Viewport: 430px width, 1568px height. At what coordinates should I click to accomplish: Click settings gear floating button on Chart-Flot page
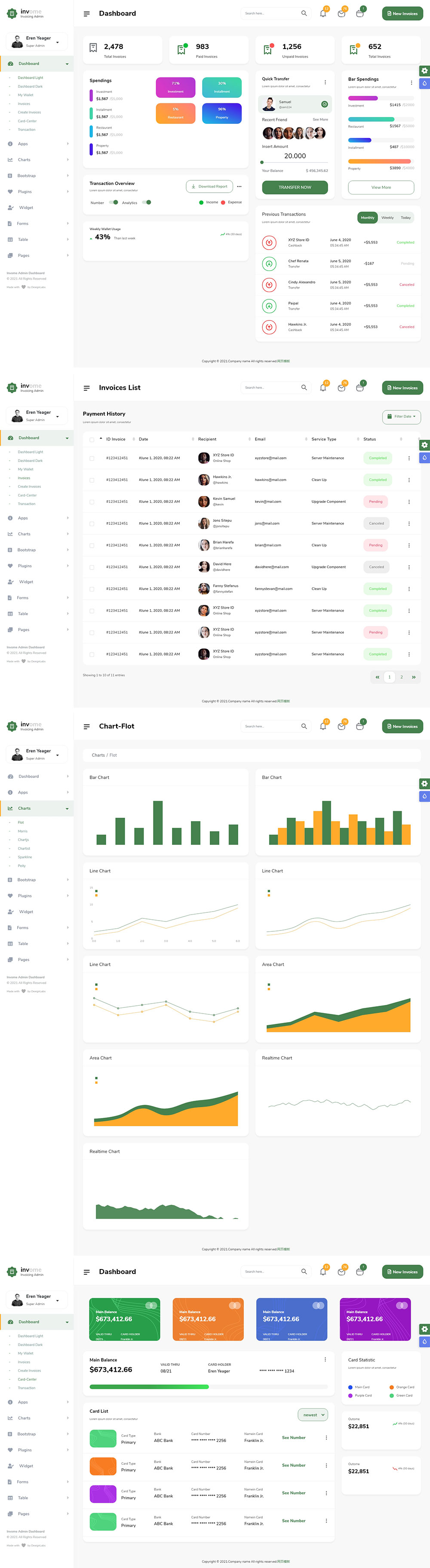click(x=424, y=783)
